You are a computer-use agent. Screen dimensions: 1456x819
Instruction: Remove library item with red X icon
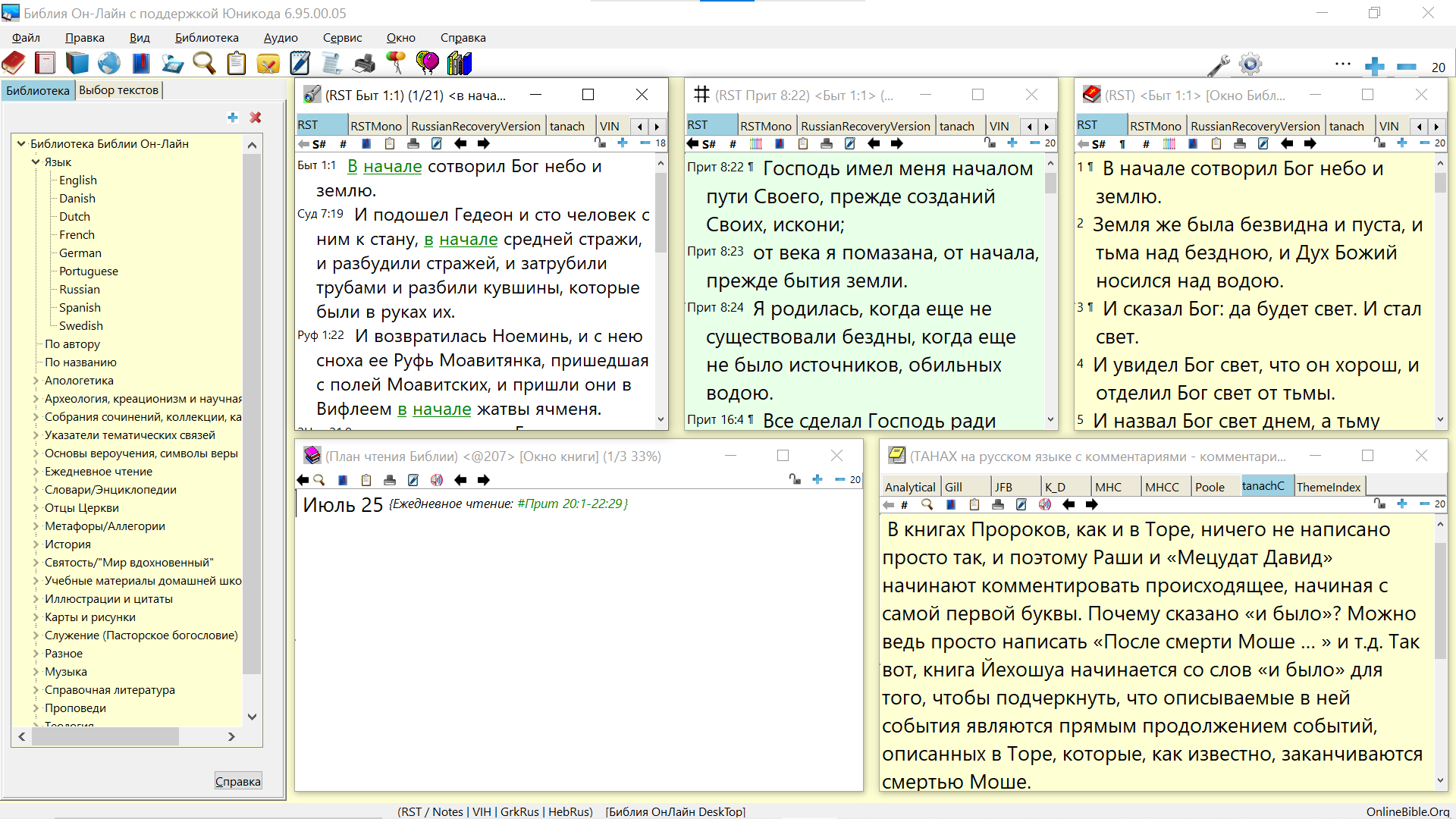click(x=256, y=118)
